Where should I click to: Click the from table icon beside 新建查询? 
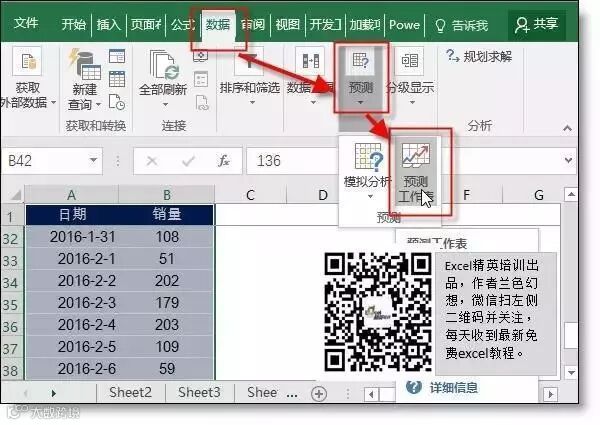click(x=117, y=79)
